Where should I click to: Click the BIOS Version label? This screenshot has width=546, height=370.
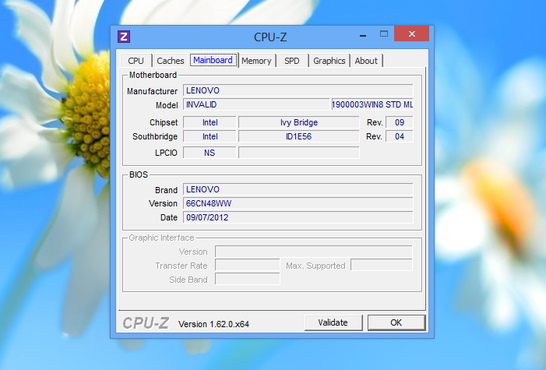click(x=163, y=203)
